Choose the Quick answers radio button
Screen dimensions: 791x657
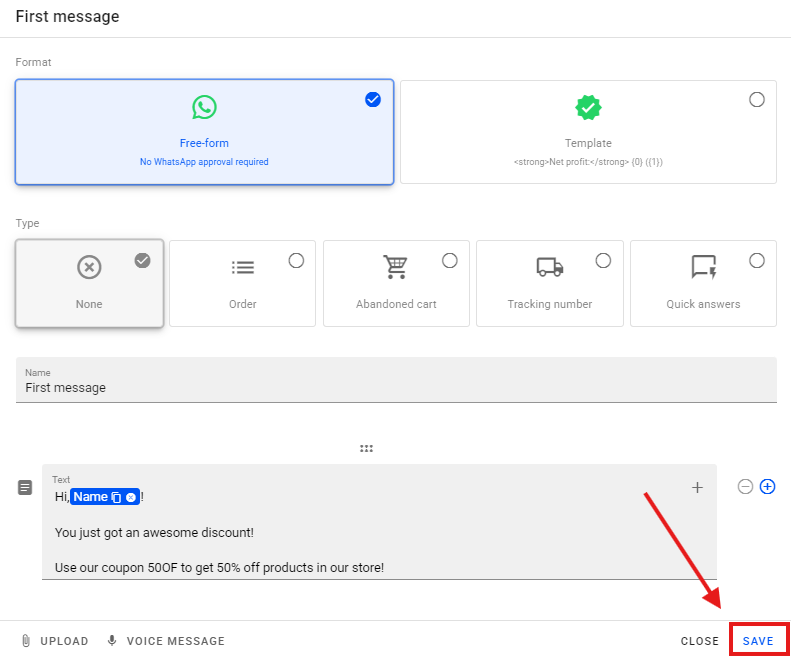tap(757, 260)
